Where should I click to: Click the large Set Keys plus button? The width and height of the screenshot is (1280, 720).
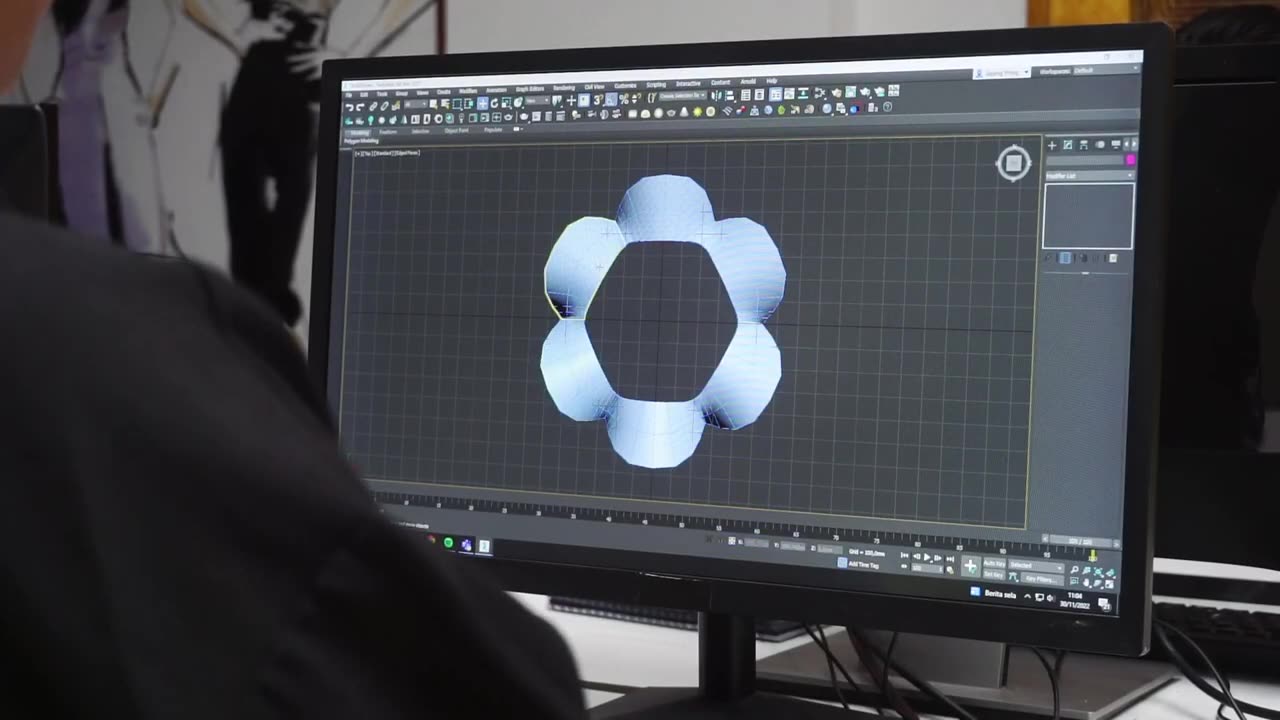point(970,566)
